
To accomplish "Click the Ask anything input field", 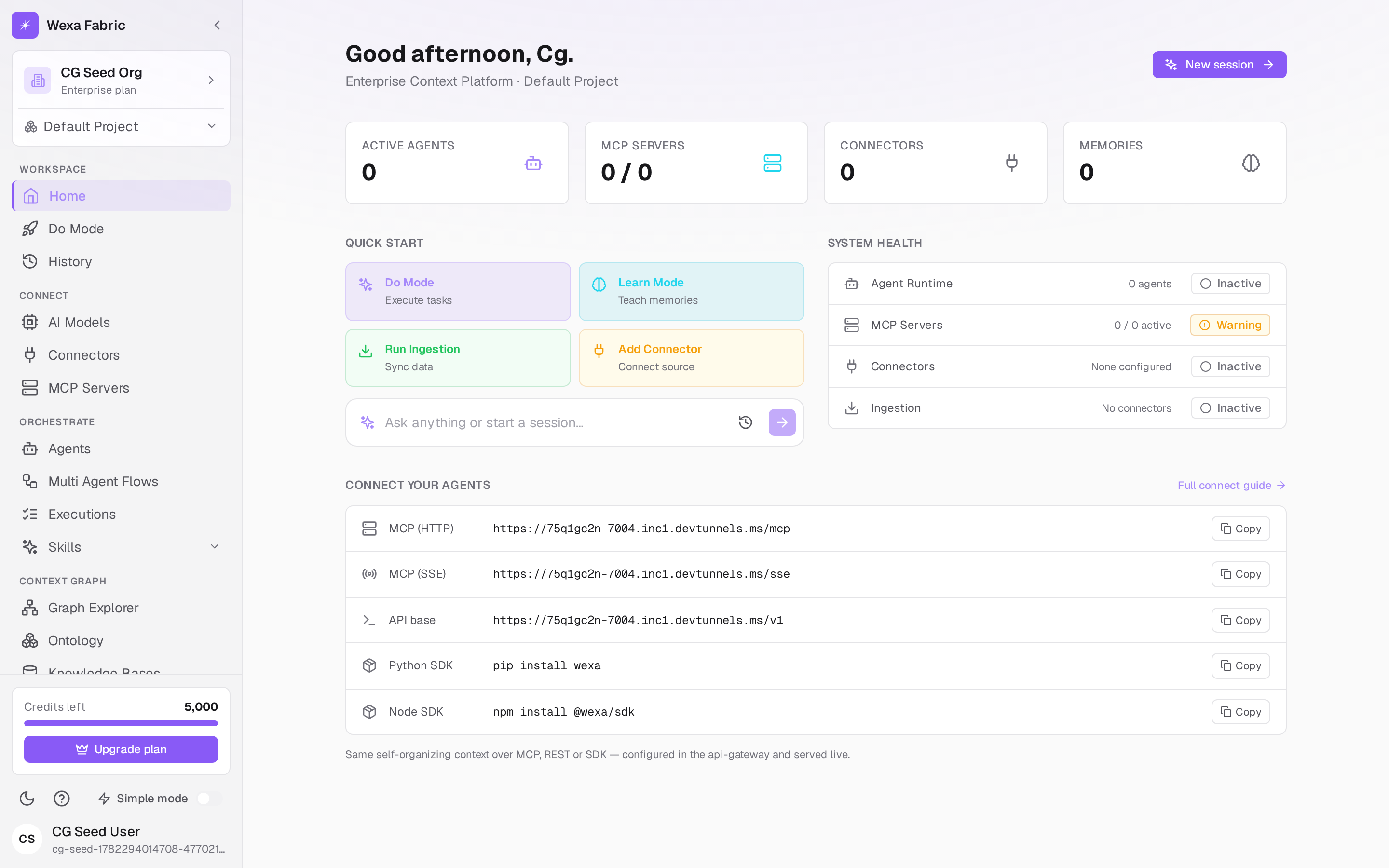I will (554, 422).
